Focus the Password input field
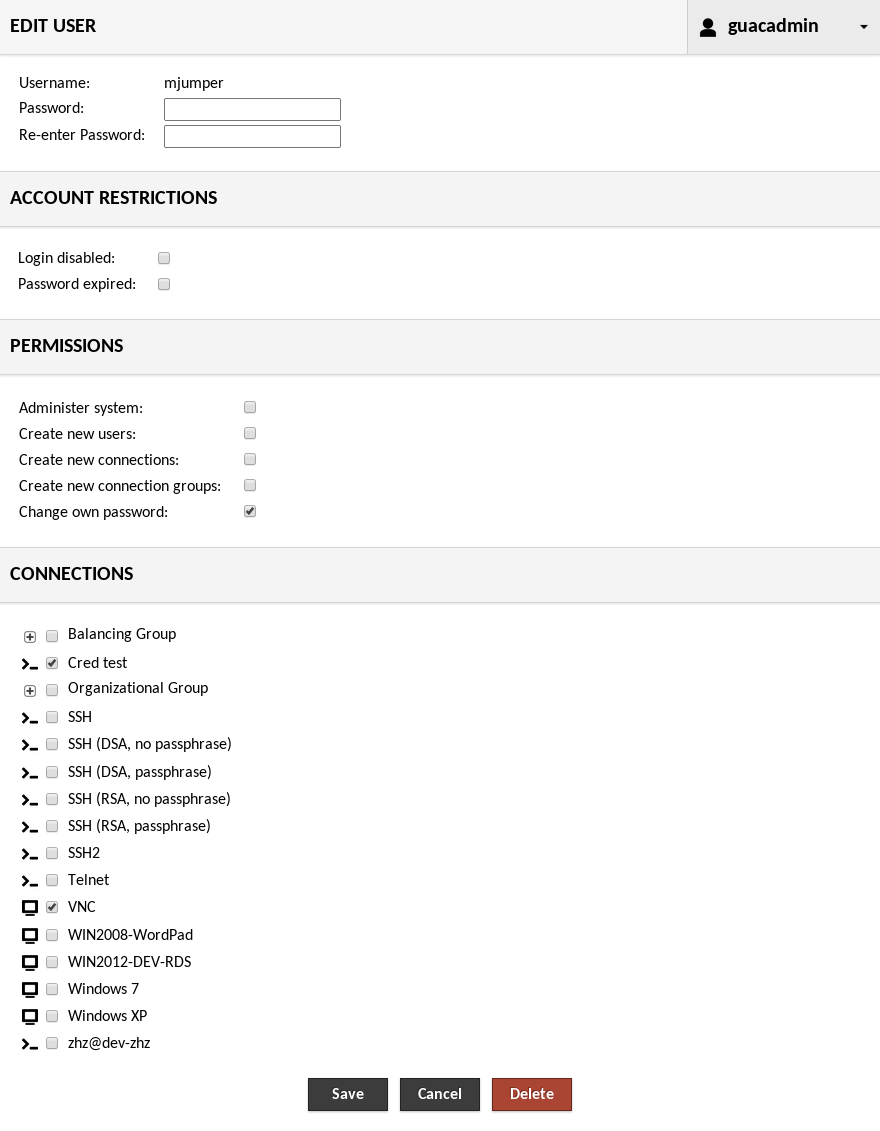The height and width of the screenshot is (1131, 880). coord(252,109)
